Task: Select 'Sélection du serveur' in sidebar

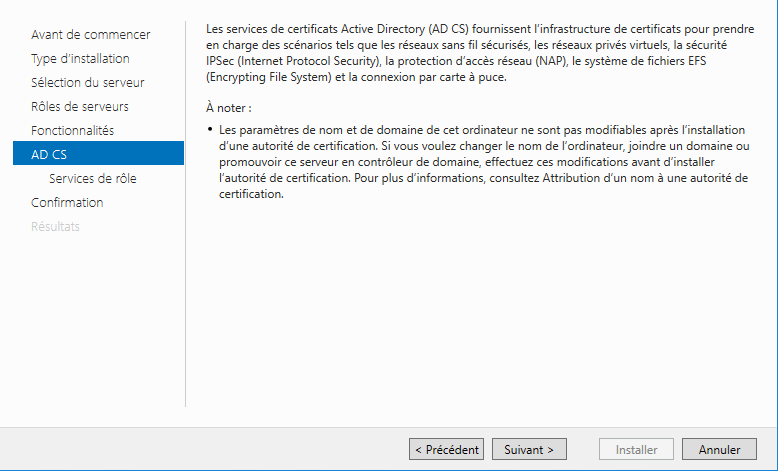Action: pyautogui.click(x=87, y=82)
